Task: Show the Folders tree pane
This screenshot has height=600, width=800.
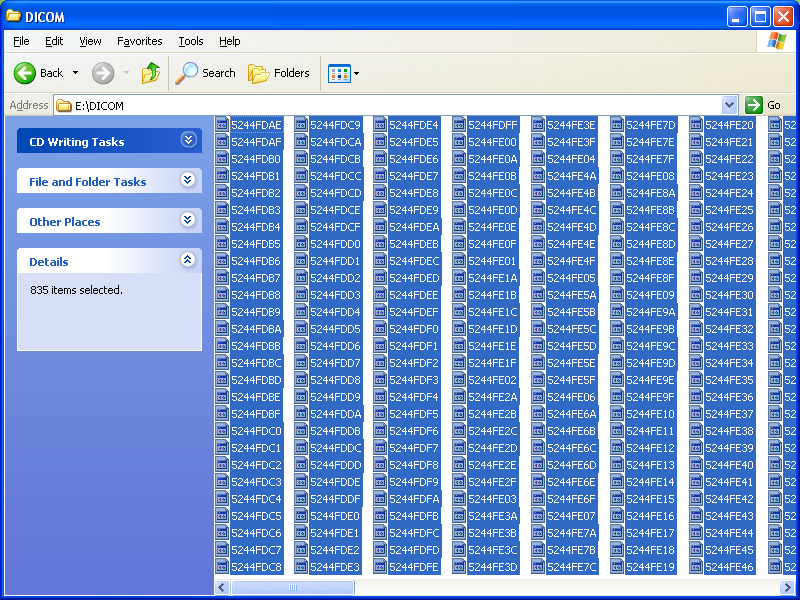Action: point(279,73)
